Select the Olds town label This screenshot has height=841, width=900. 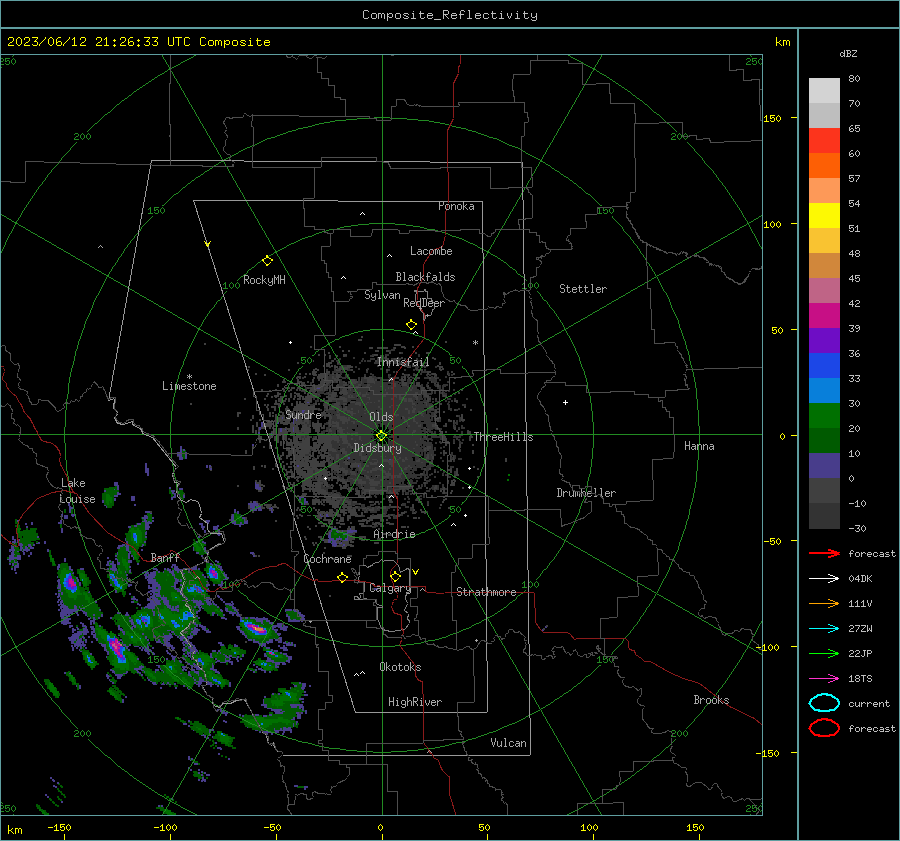click(381, 417)
